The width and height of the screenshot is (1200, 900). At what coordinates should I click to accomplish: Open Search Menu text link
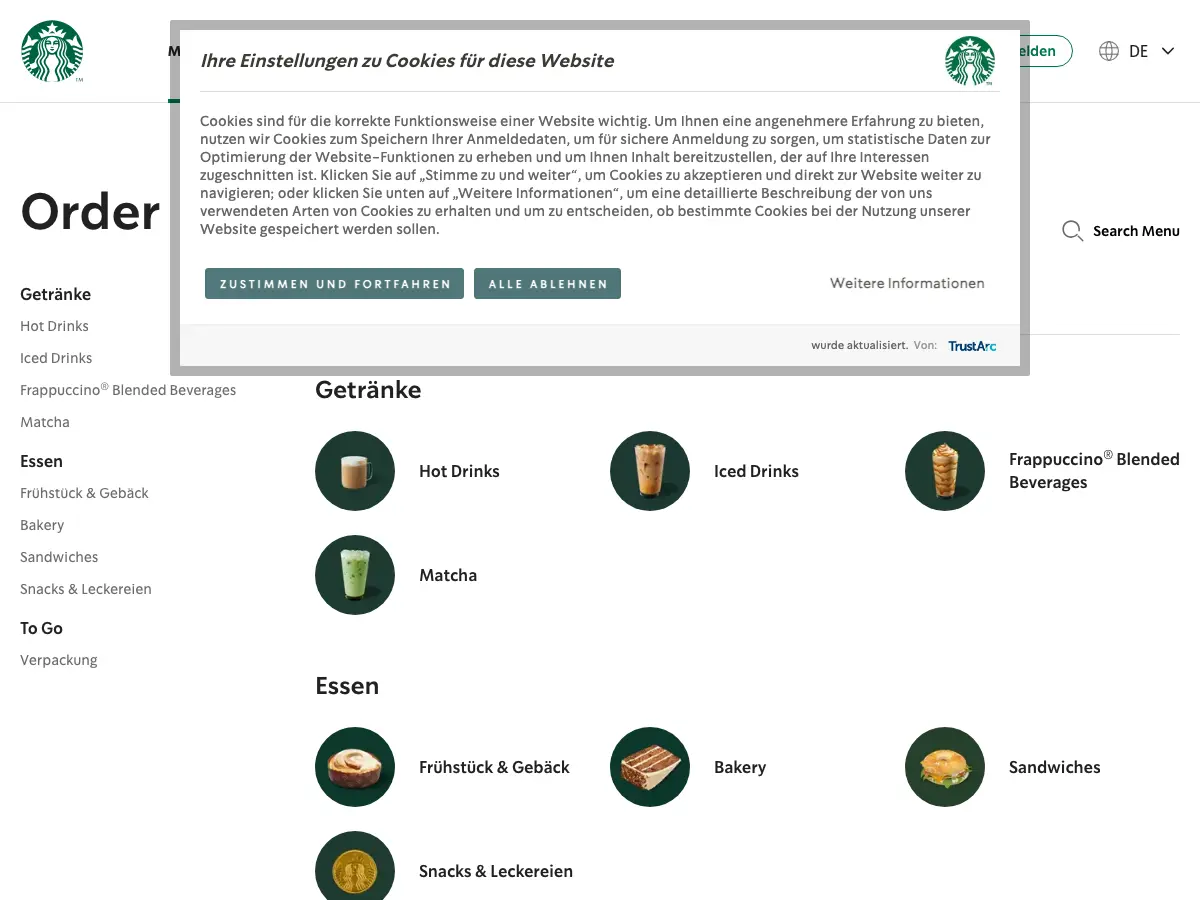(1136, 231)
